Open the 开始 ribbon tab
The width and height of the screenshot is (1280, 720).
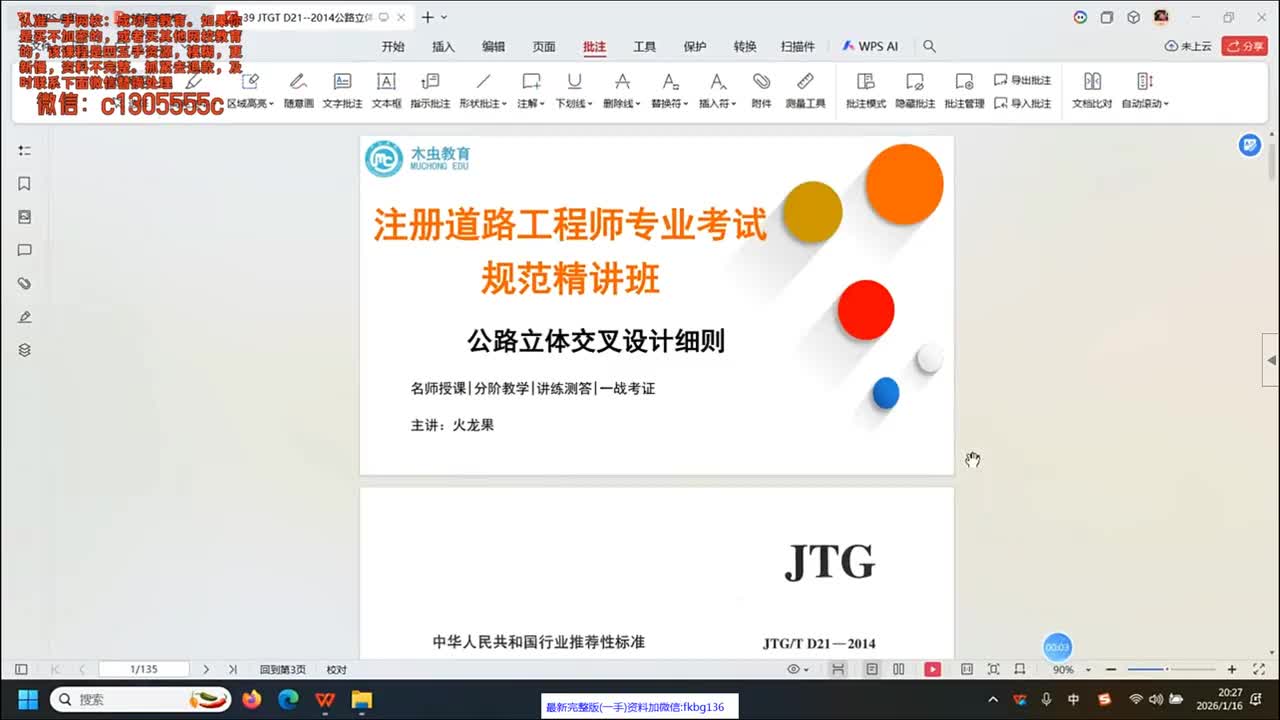coord(393,46)
